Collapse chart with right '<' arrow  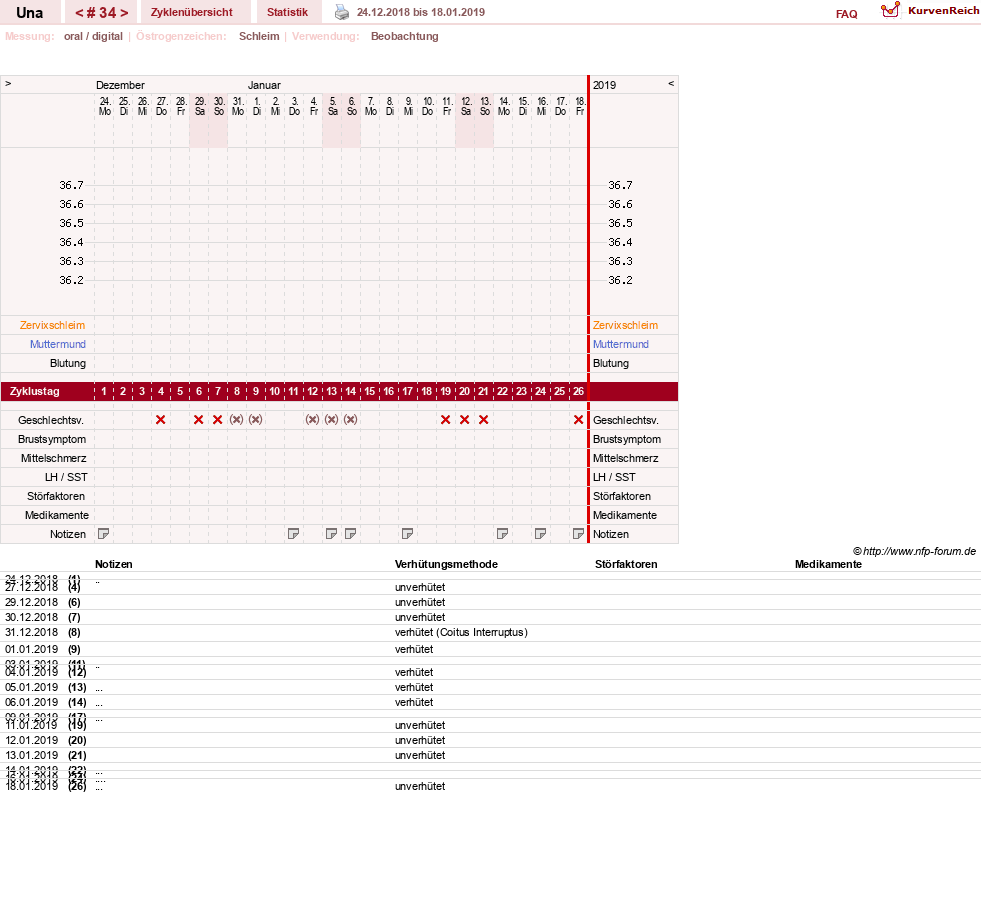pos(671,83)
